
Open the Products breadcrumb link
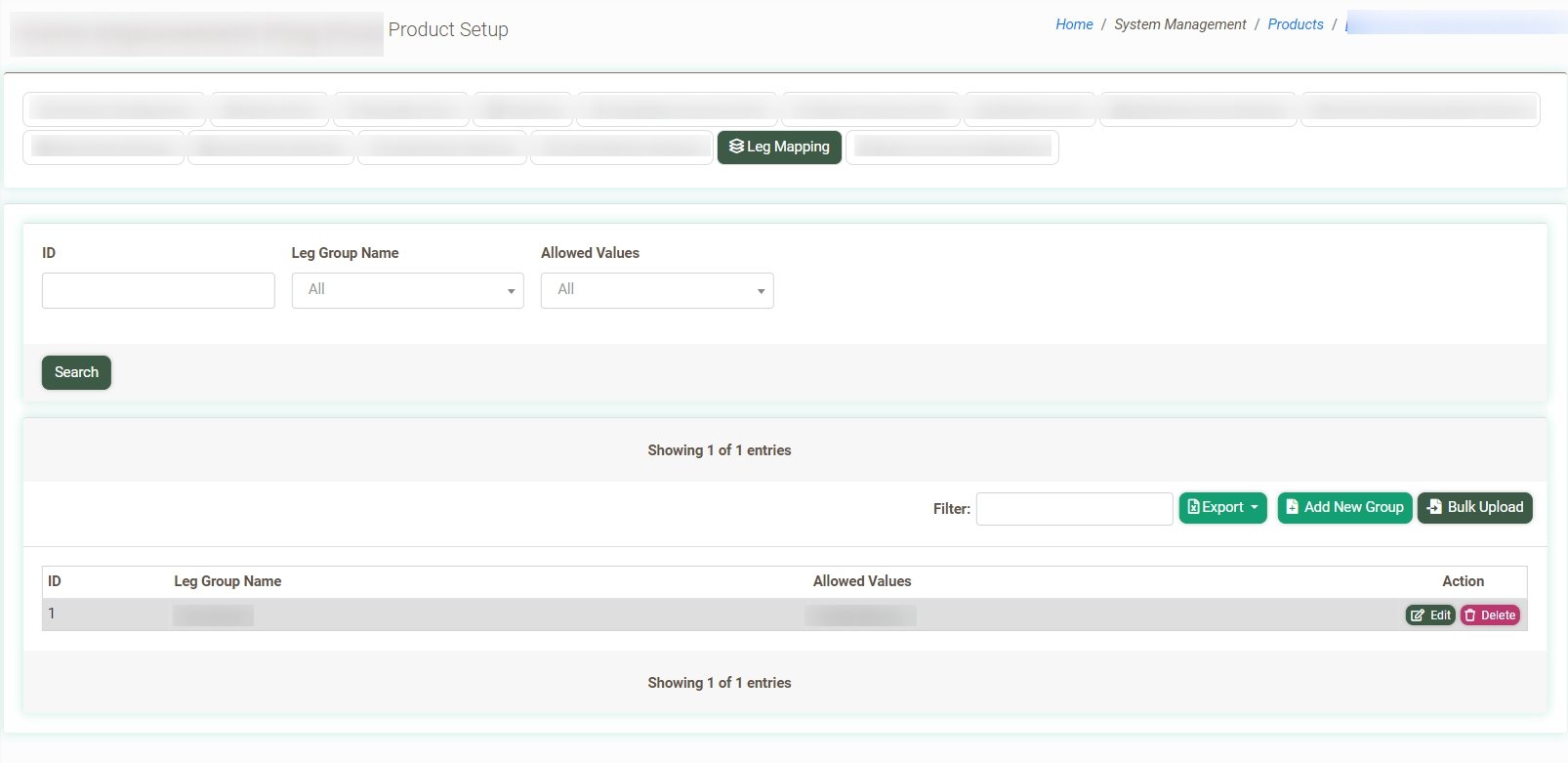1295,24
